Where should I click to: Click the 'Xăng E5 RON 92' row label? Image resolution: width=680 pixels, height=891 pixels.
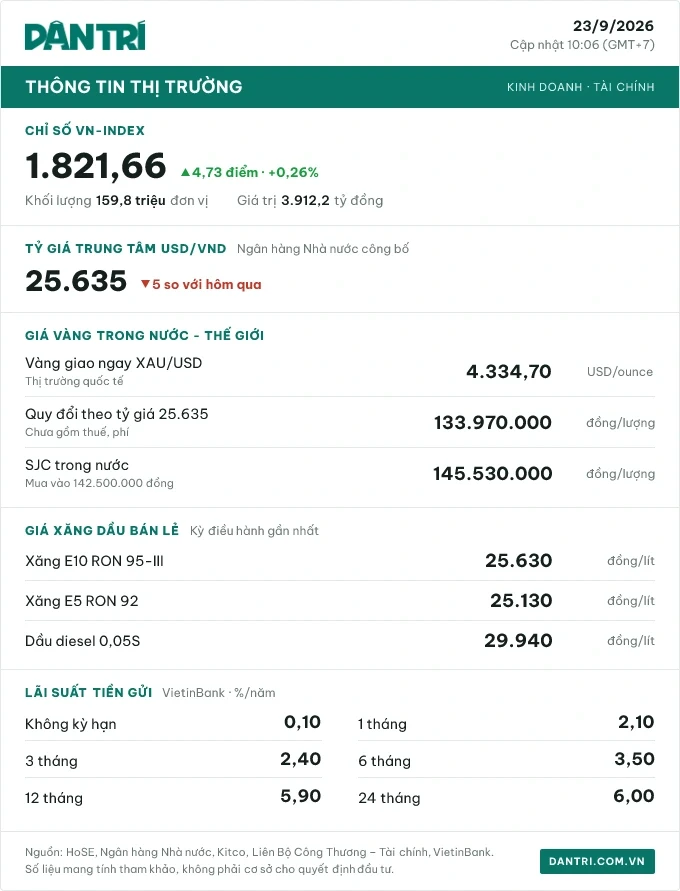[x=82, y=601]
